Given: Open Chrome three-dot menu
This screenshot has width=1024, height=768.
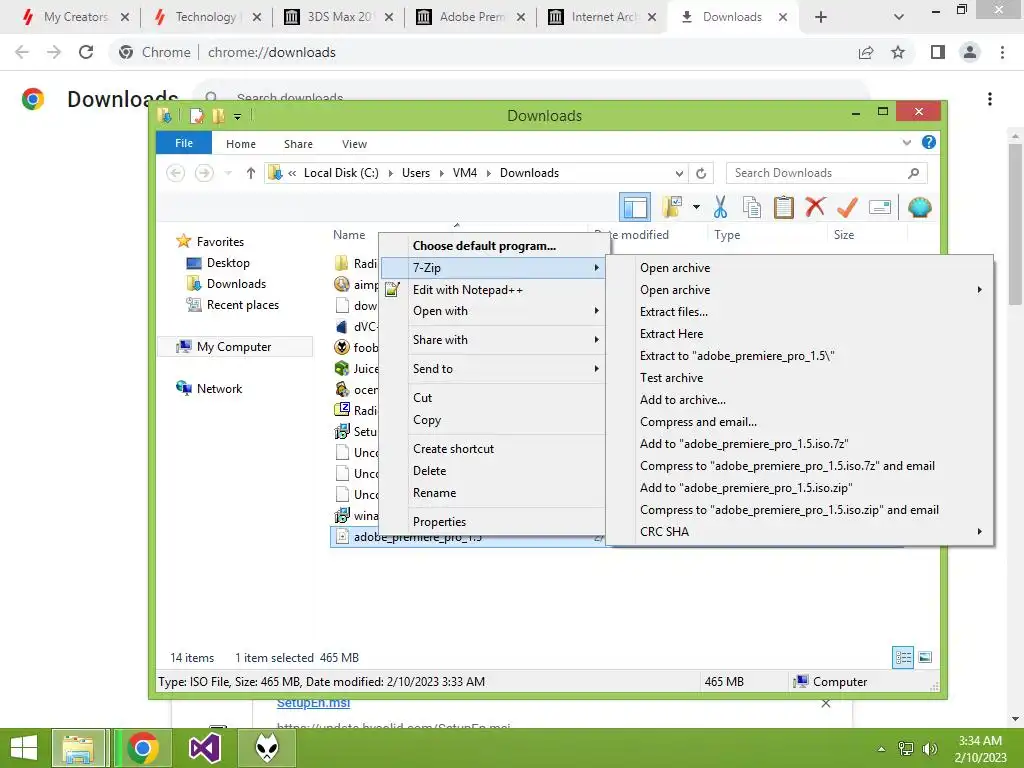Looking at the screenshot, I should pyautogui.click(x=1002, y=52).
